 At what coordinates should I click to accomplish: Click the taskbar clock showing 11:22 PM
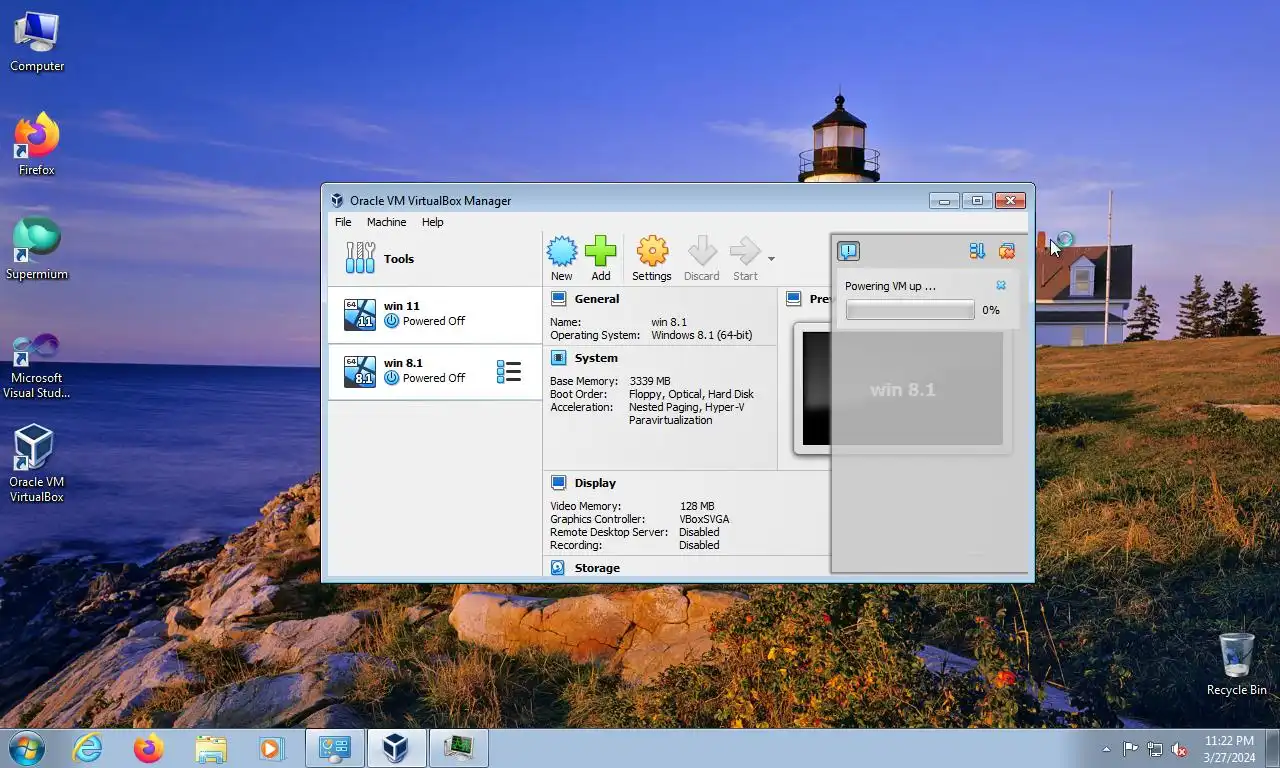pyautogui.click(x=1230, y=748)
